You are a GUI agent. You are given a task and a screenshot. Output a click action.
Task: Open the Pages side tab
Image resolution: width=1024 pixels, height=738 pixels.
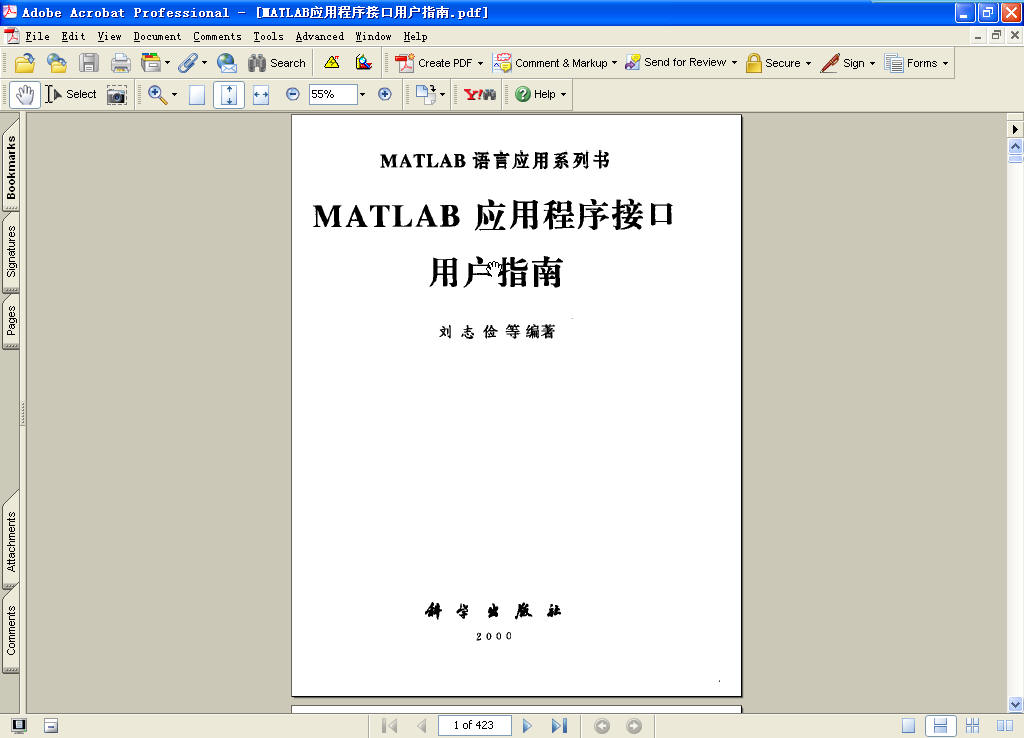11,321
